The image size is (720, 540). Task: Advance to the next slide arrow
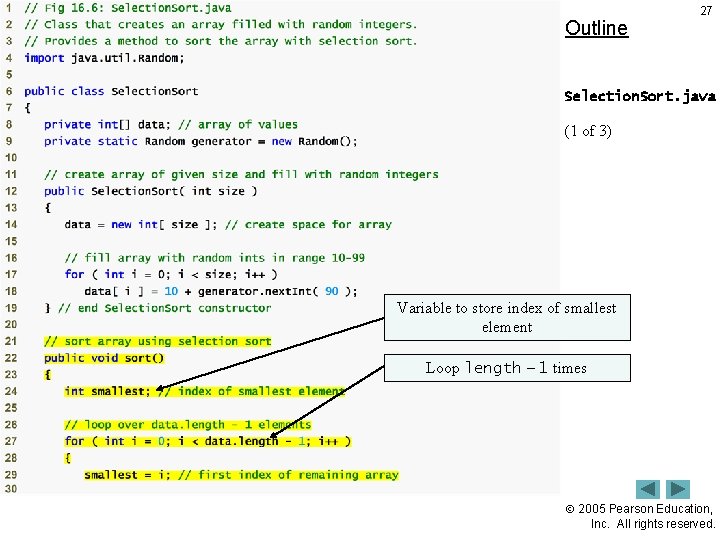pyautogui.click(x=678, y=489)
